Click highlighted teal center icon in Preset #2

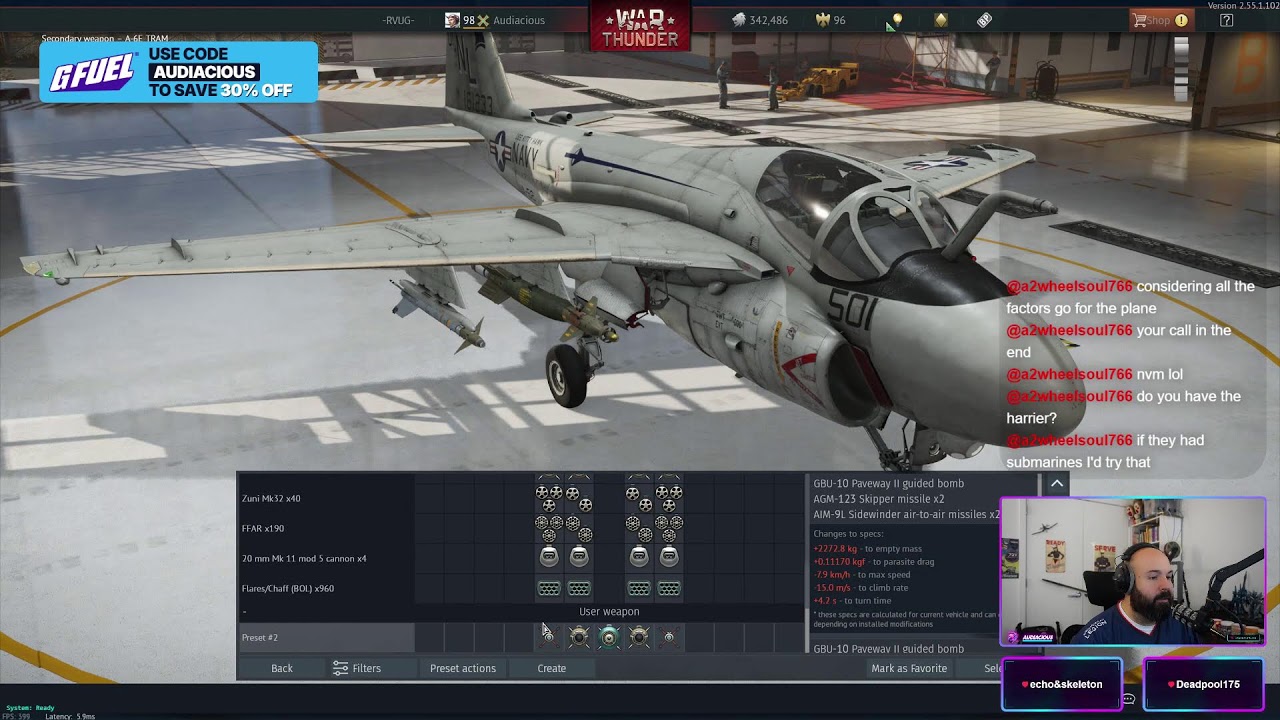point(609,637)
